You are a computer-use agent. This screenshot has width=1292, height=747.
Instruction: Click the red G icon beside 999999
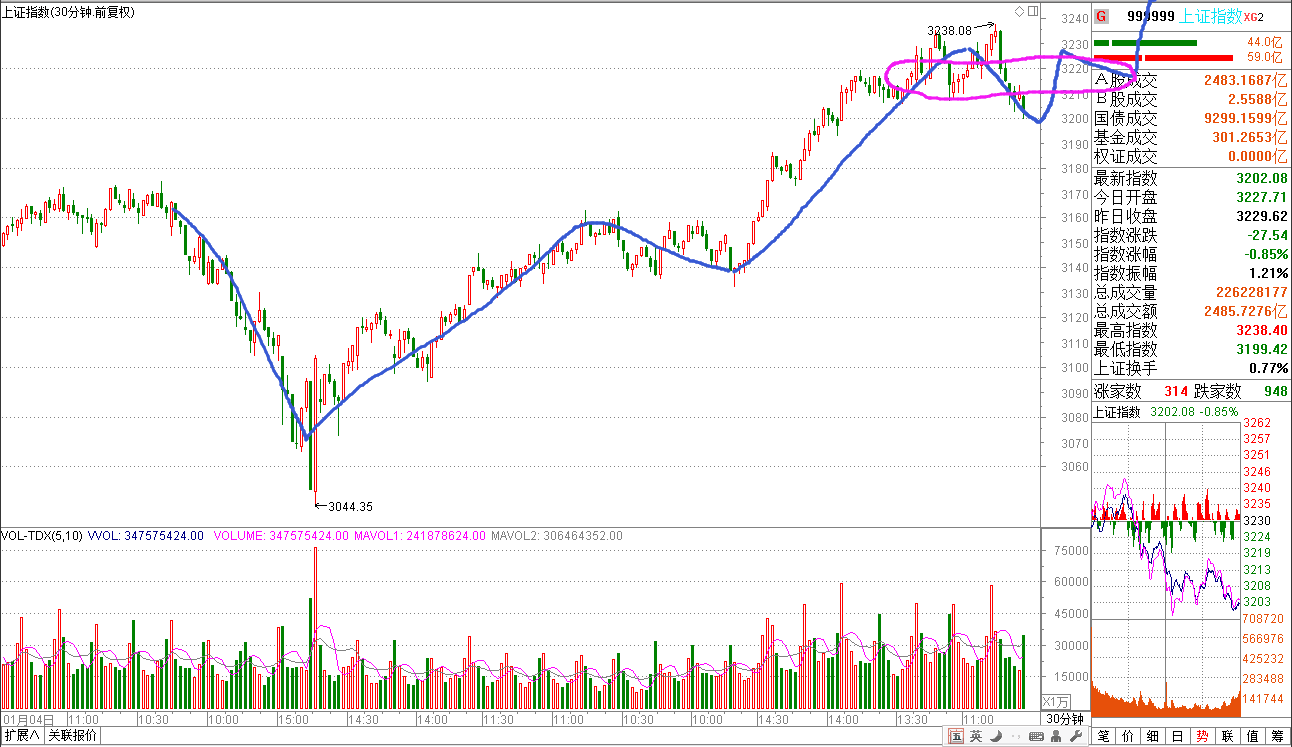click(1101, 16)
